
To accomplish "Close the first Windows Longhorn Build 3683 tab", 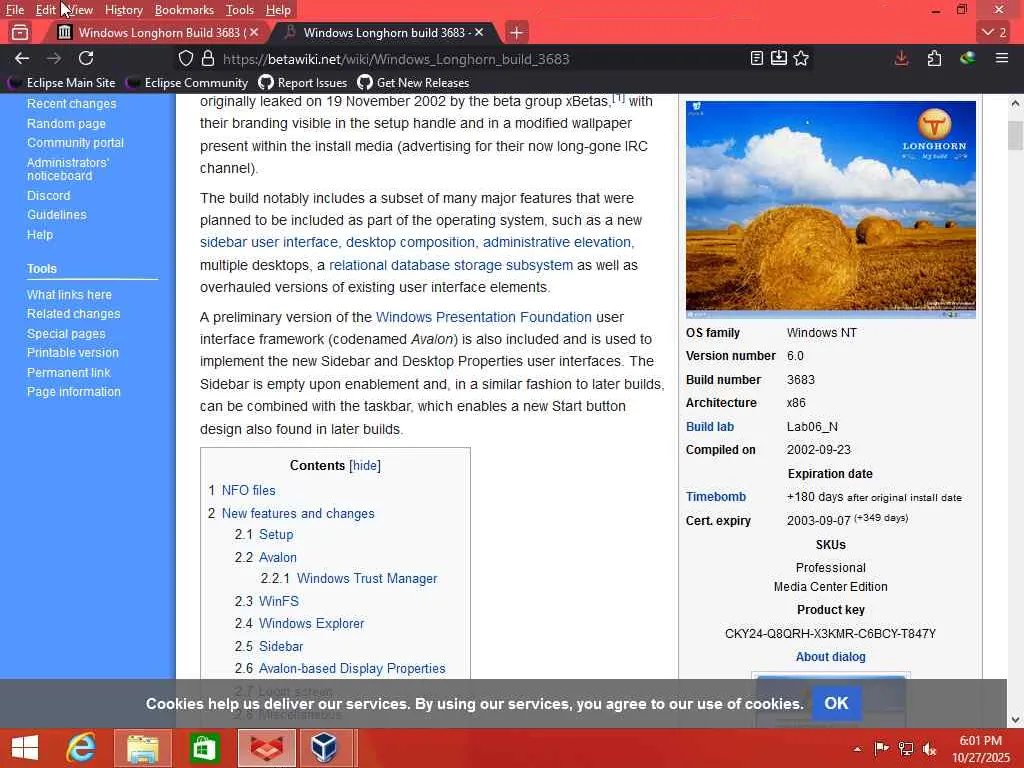I will coord(254,32).
